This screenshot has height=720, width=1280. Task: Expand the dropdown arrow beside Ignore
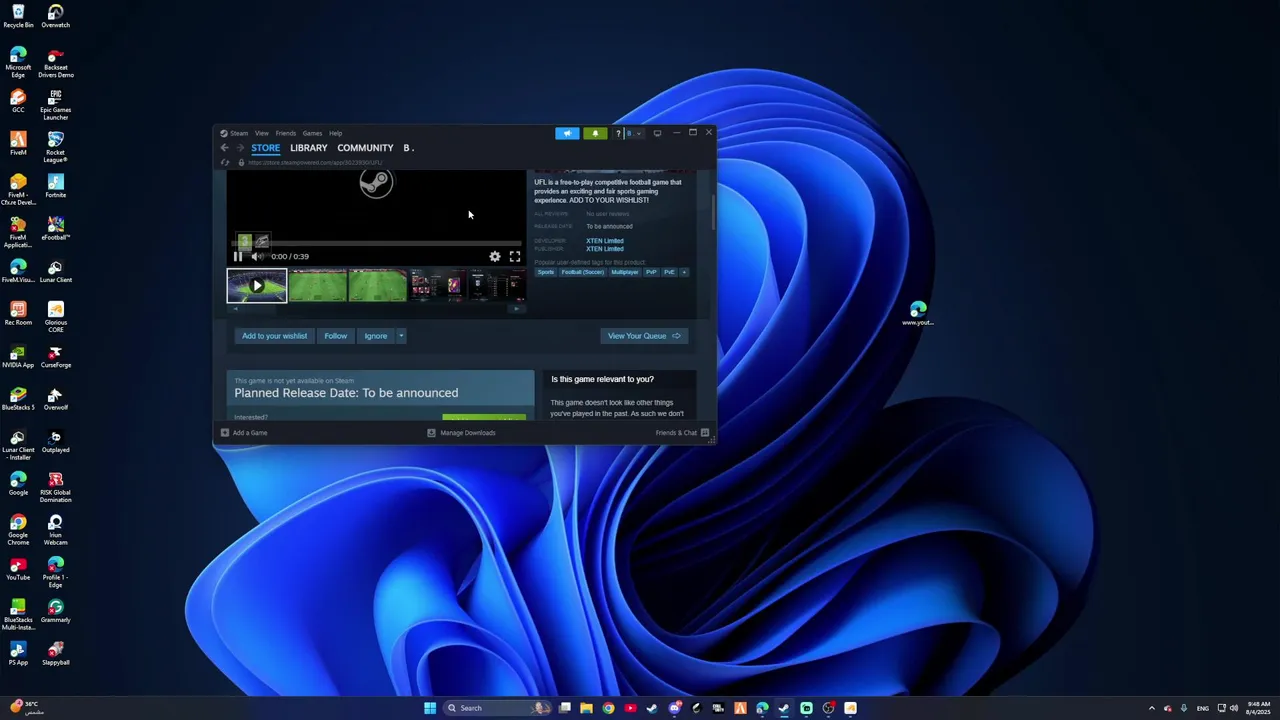coord(401,336)
